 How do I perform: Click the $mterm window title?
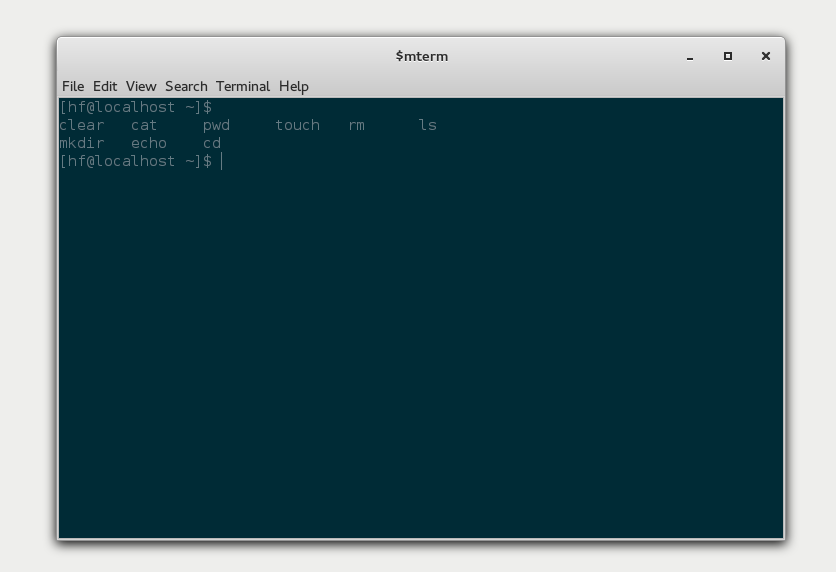tap(421, 56)
